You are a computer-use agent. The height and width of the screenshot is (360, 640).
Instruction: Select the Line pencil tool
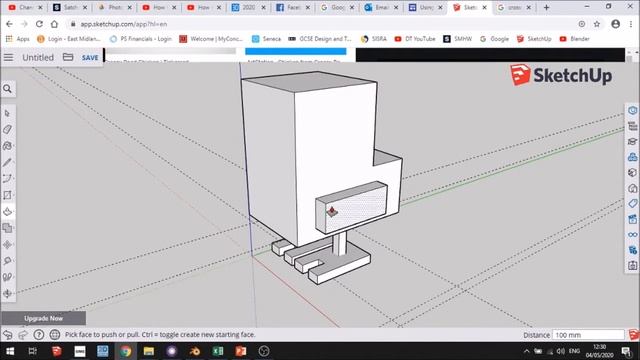[x=7, y=162]
